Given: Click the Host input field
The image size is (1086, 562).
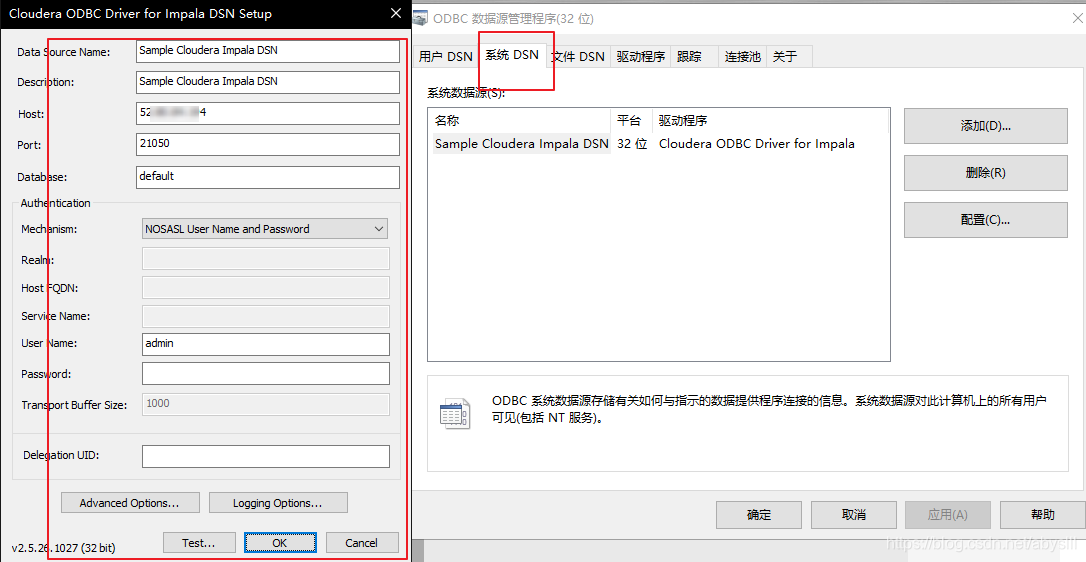Looking at the screenshot, I should 268,113.
